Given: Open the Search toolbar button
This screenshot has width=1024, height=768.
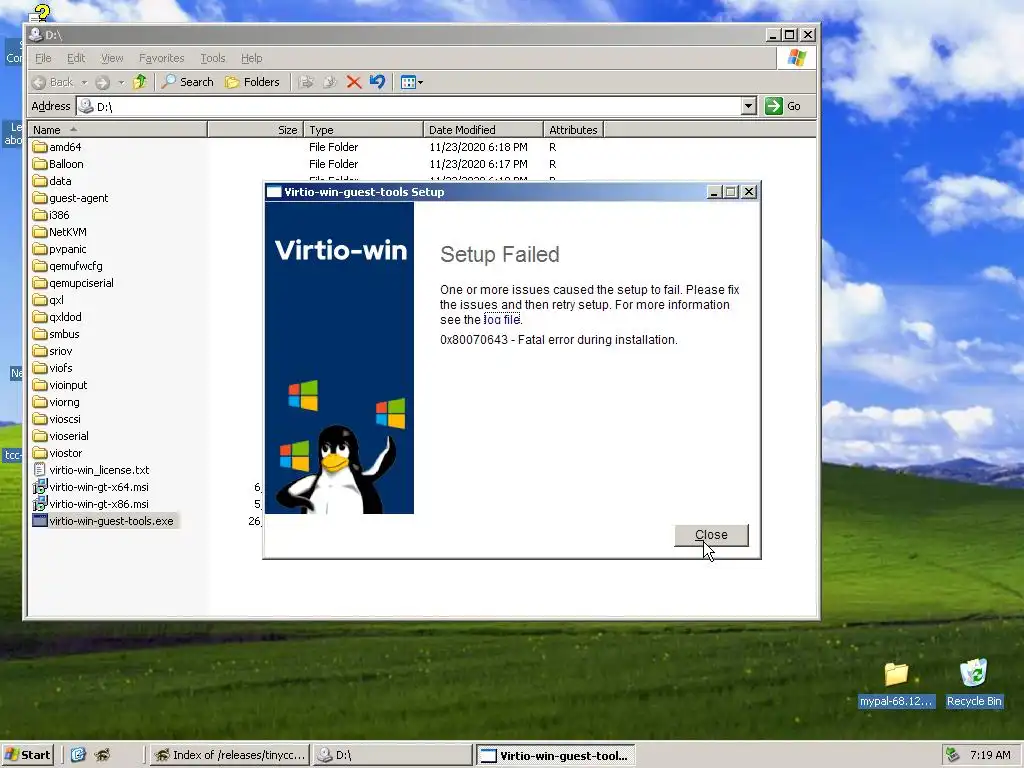Looking at the screenshot, I should [x=188, y=82].
